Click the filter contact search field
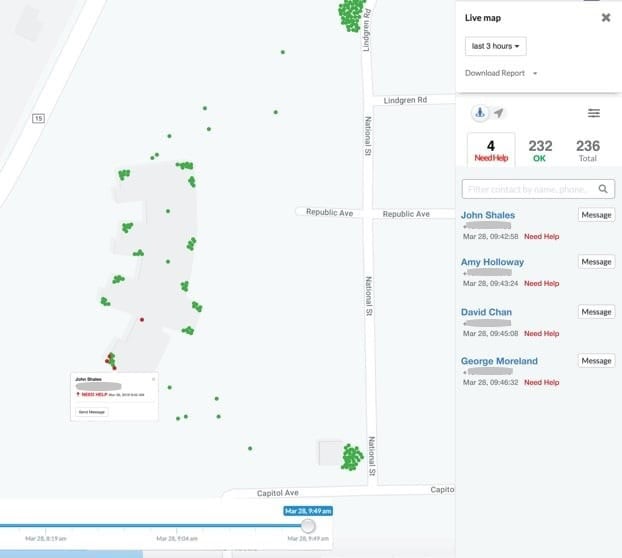Viewport: 622px width, 558px height. (528, 188)
